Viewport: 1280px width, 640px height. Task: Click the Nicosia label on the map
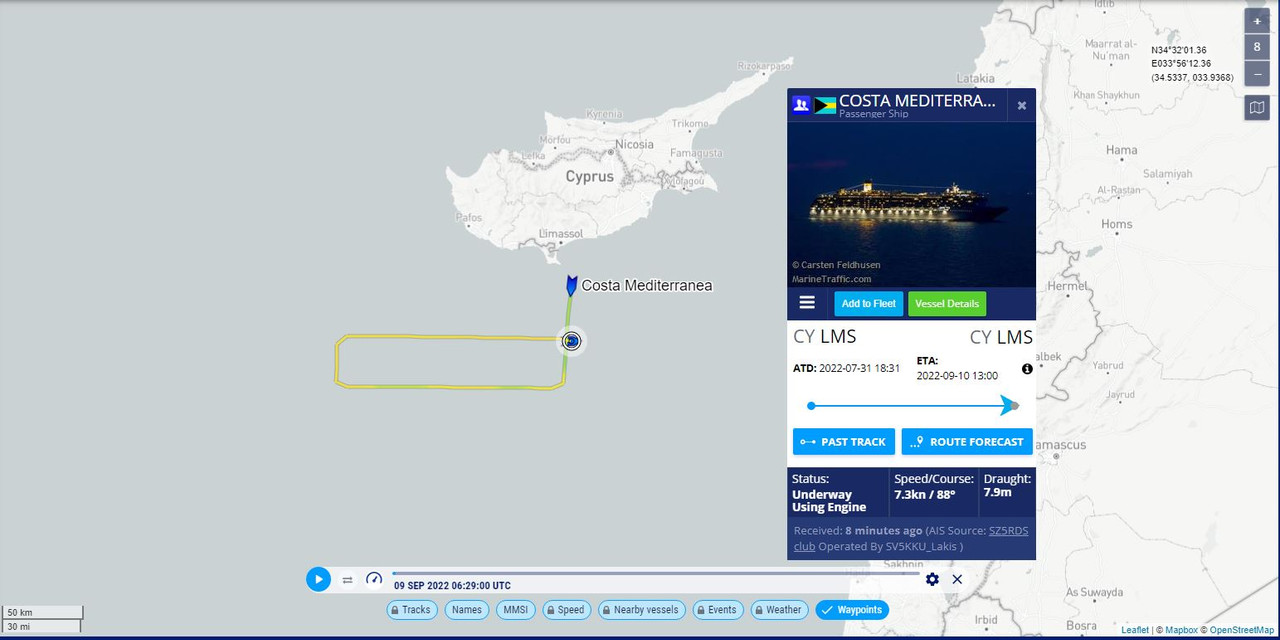point(635,144)
